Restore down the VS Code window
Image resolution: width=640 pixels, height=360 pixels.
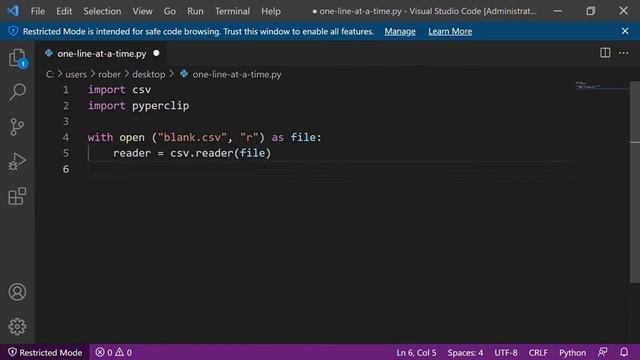591,11
